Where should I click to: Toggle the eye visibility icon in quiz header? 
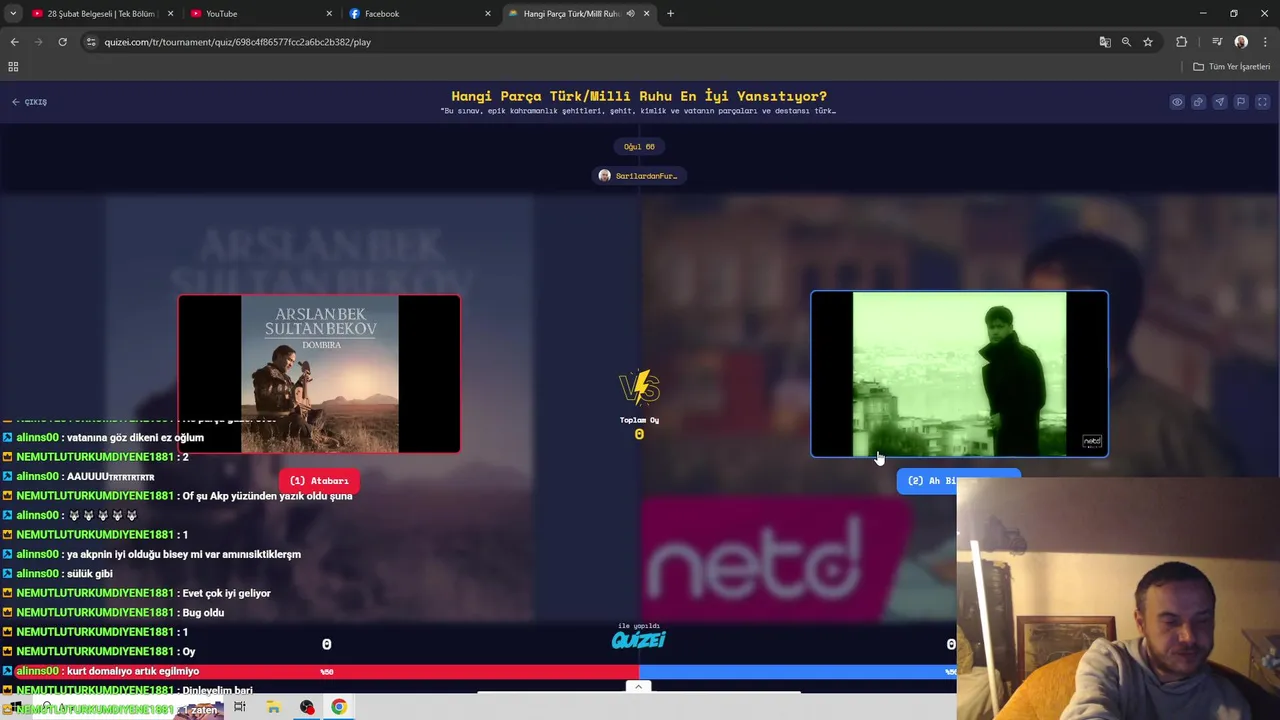1177,102
